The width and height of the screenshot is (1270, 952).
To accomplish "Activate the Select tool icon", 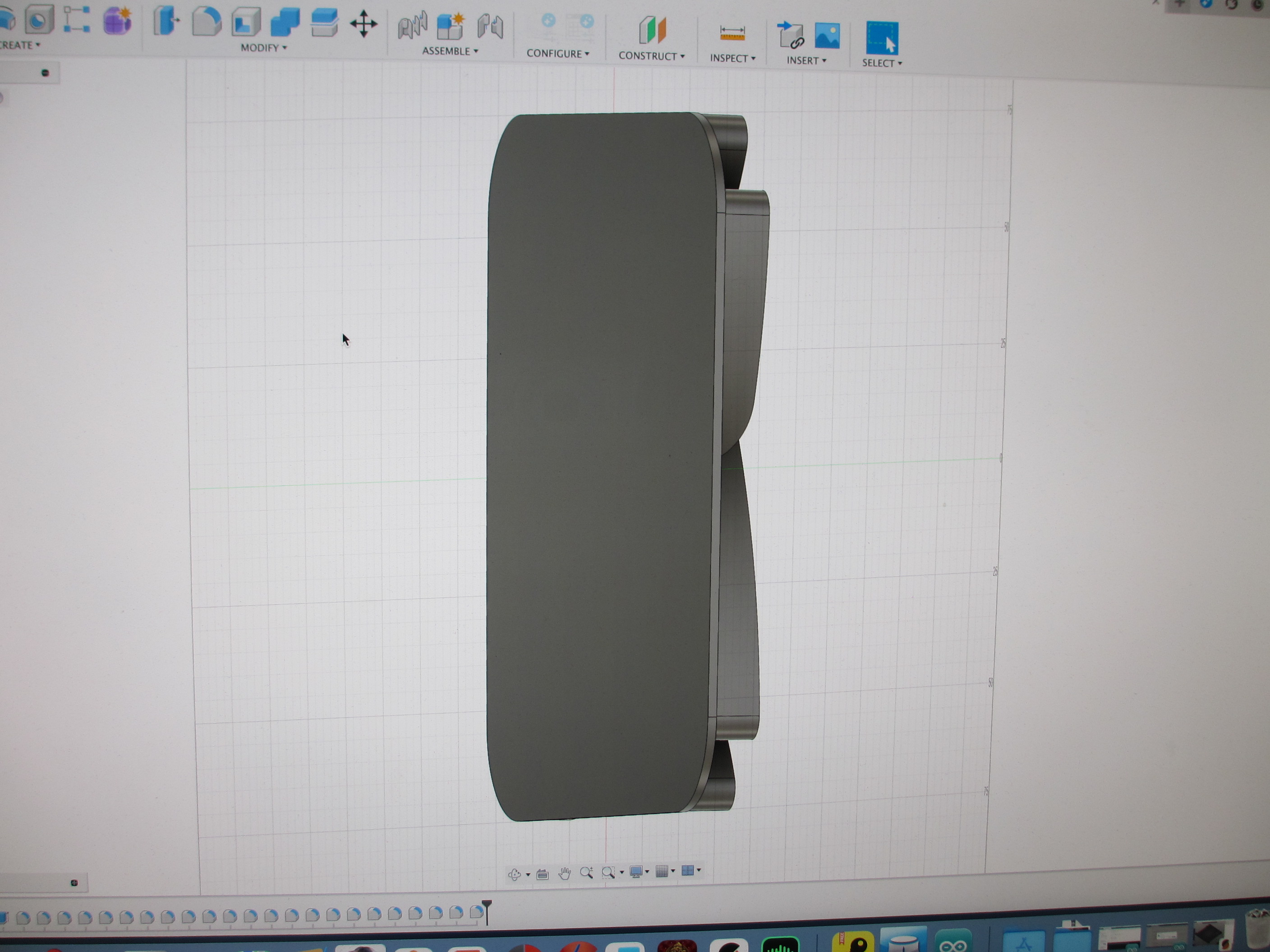I will [x=882, y=37].
